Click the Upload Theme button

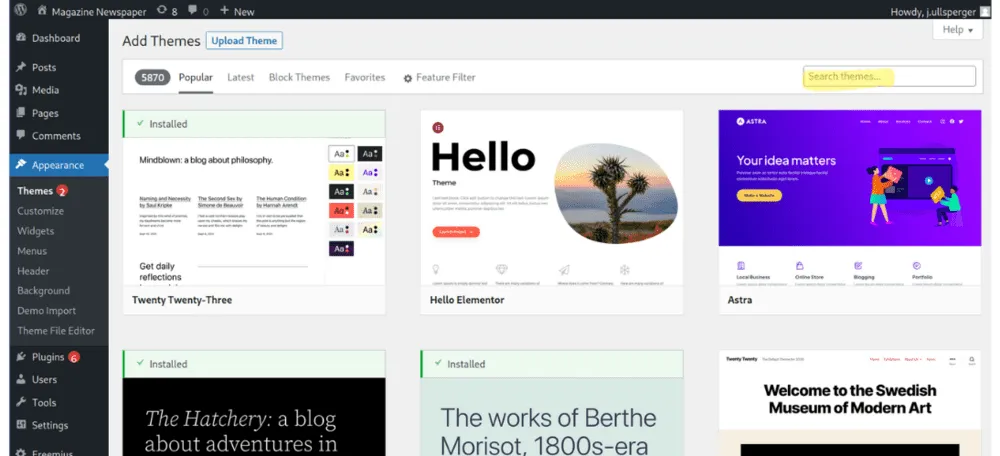click(x=244, y=41)
